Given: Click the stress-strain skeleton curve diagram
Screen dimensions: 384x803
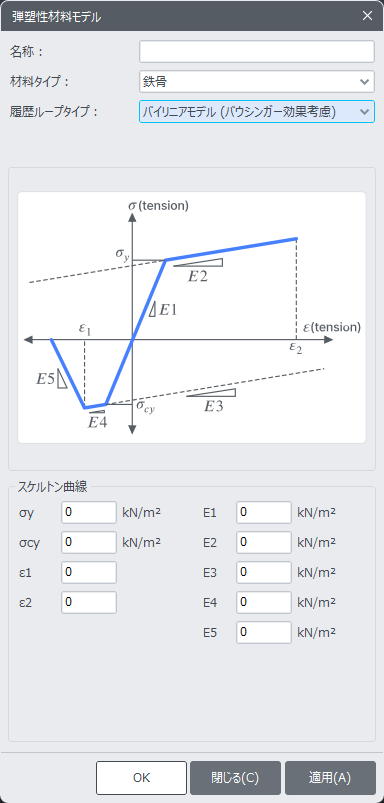Looking at the screenshot, I should click(x=191, y=317).
